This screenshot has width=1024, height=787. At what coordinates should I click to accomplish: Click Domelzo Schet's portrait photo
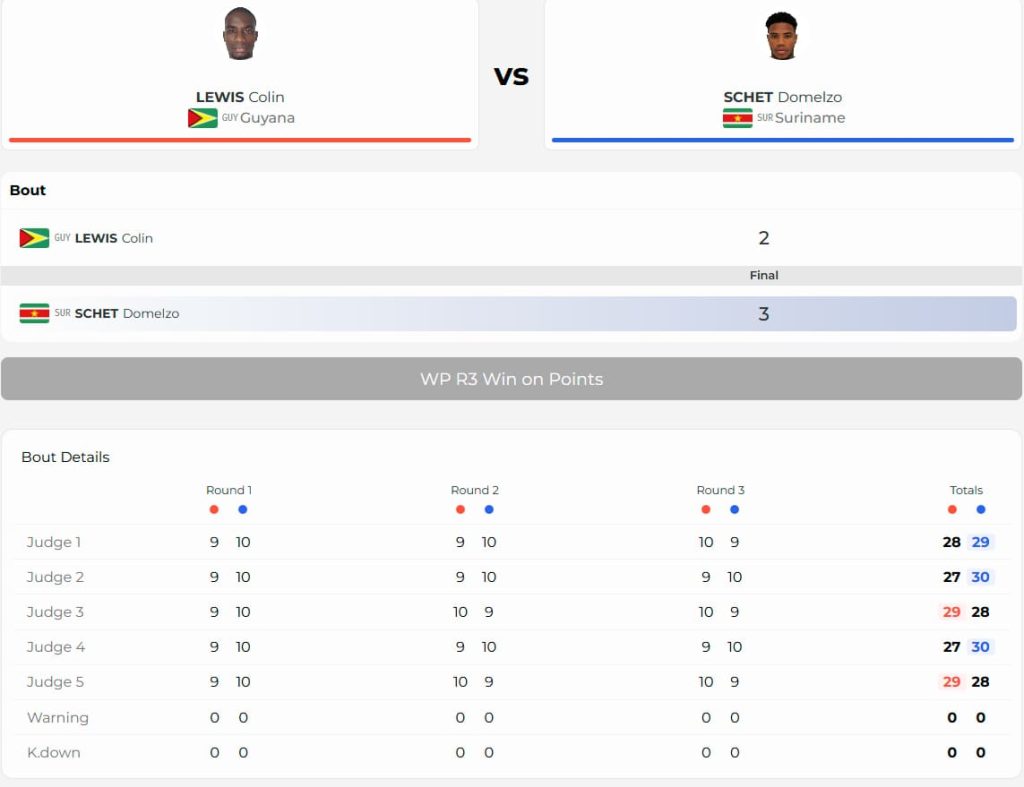[782, 35]
